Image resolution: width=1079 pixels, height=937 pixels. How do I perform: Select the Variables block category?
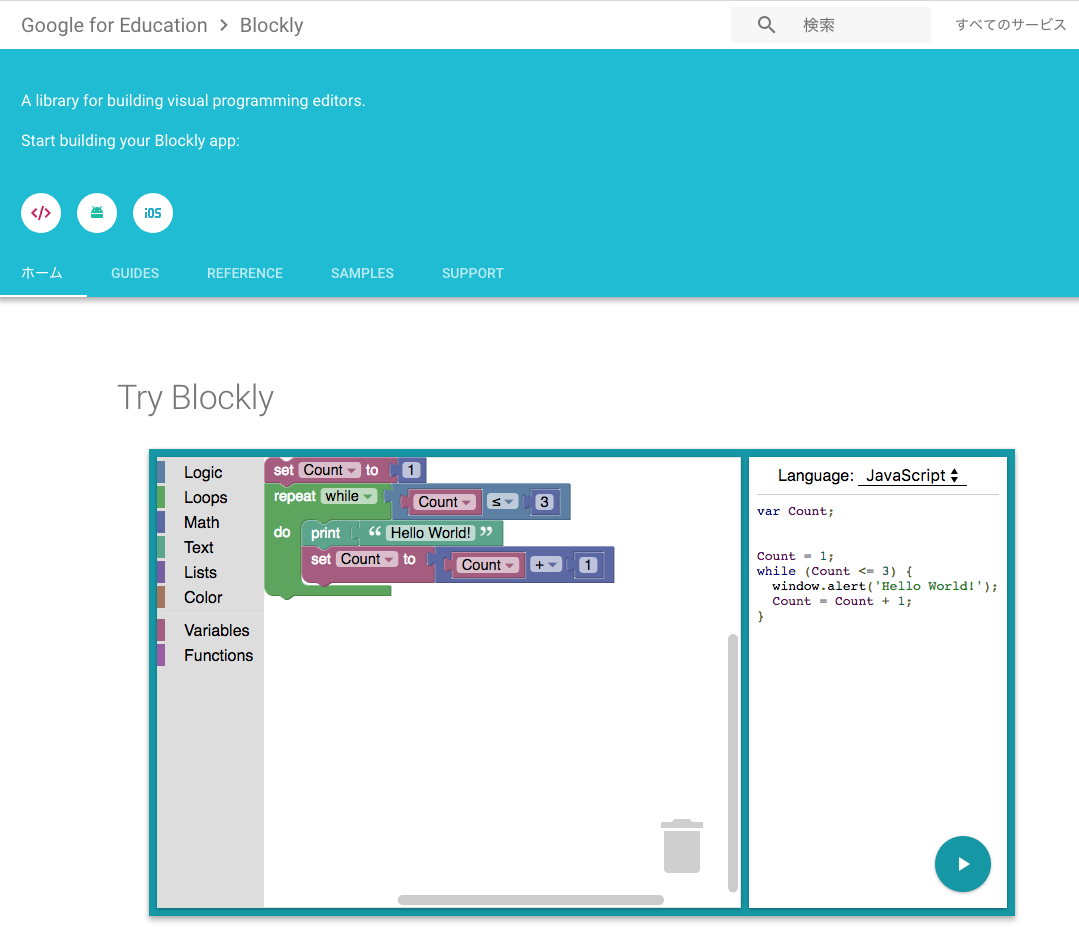point(216,630)
